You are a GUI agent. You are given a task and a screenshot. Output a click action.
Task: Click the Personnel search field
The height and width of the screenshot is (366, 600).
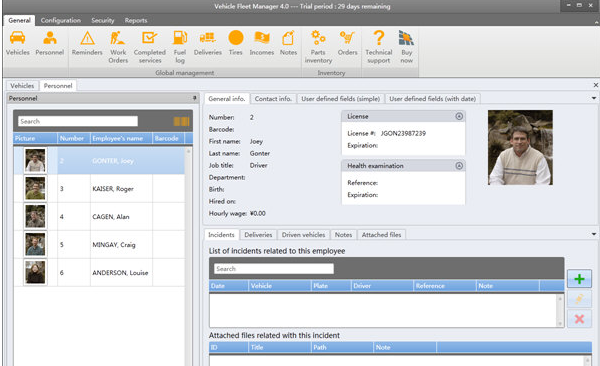coord(78,121)
